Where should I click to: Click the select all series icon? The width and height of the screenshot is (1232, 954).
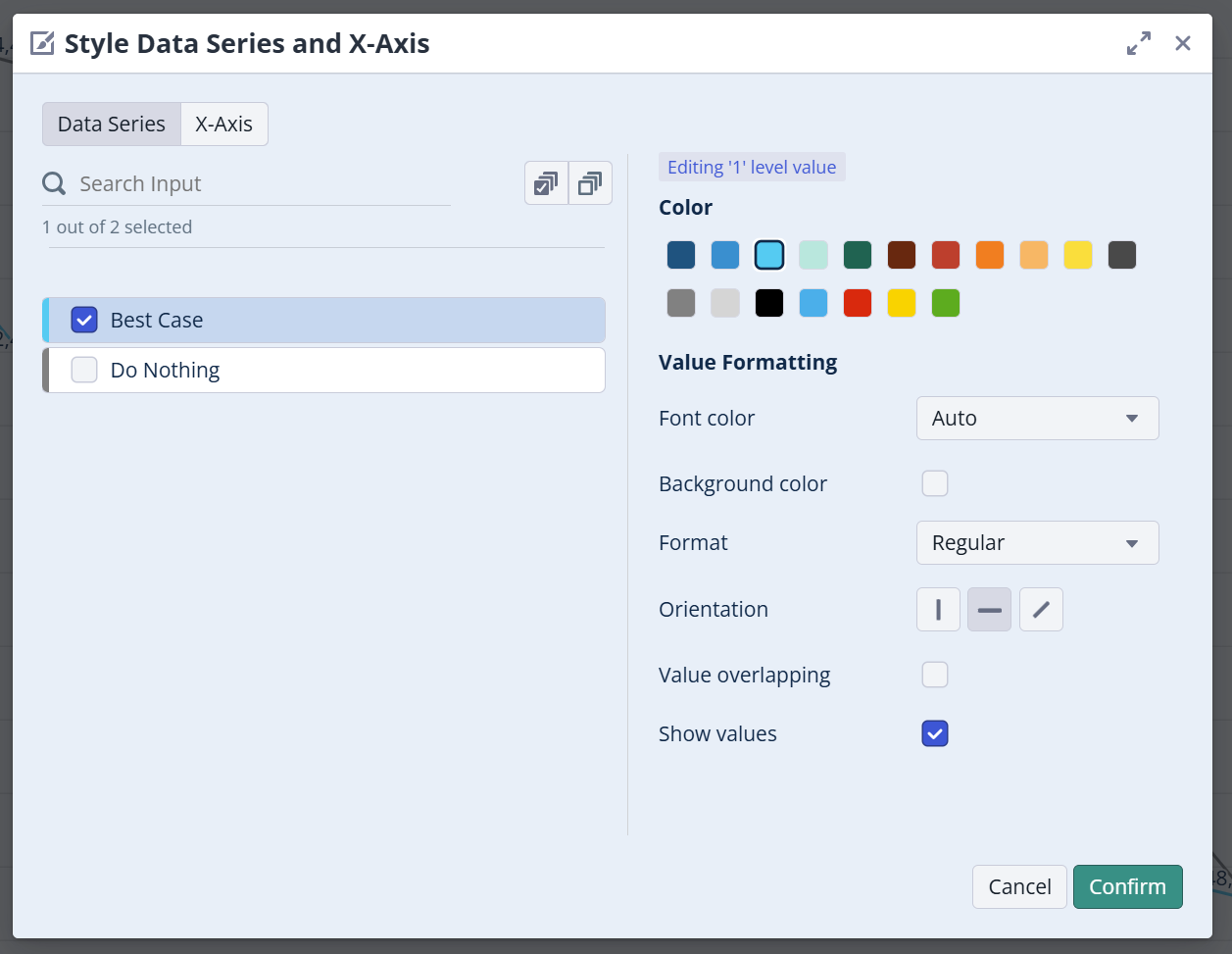[x=546, y=183]
